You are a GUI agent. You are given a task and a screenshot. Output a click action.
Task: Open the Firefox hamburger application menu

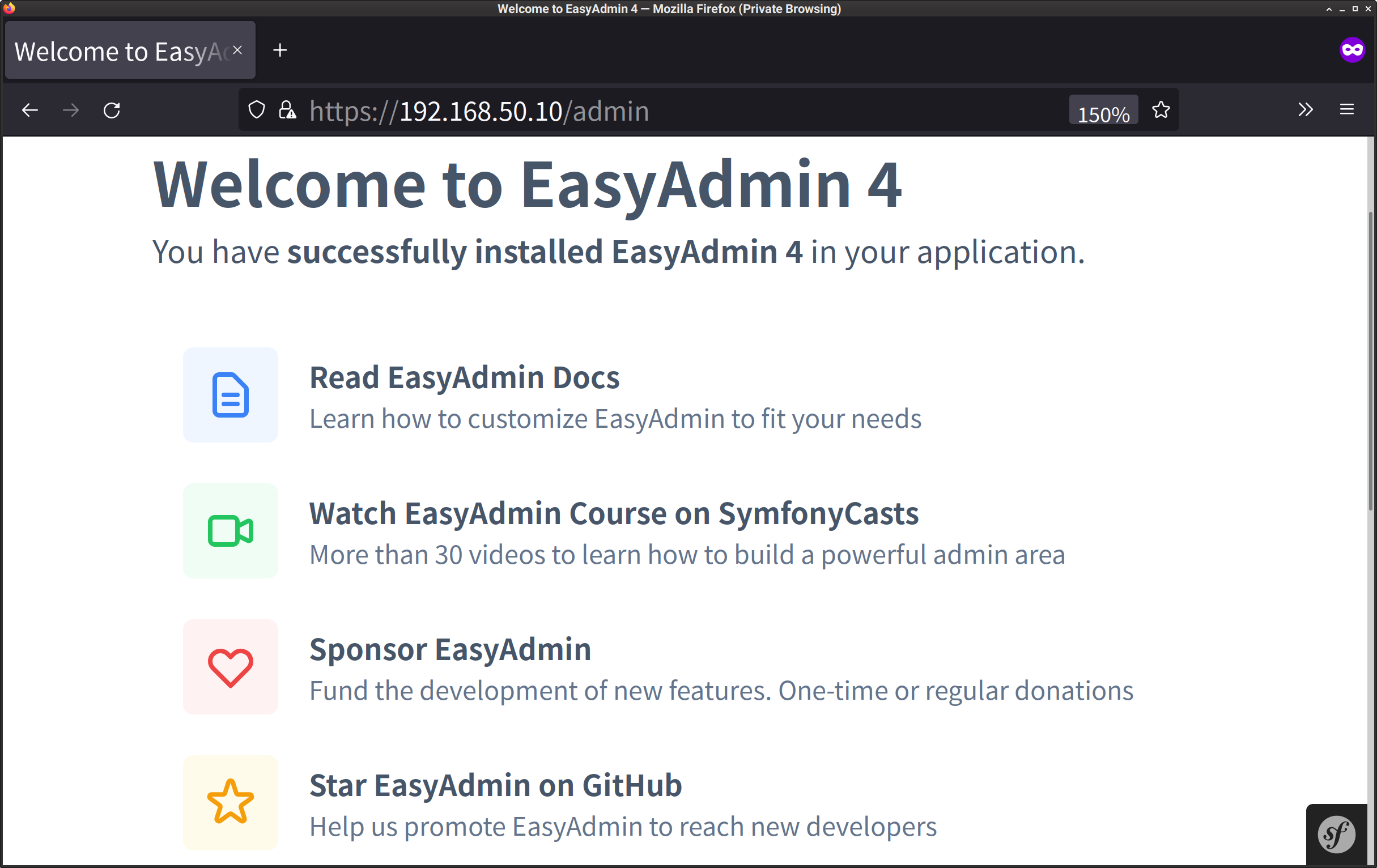(1347, 110)
